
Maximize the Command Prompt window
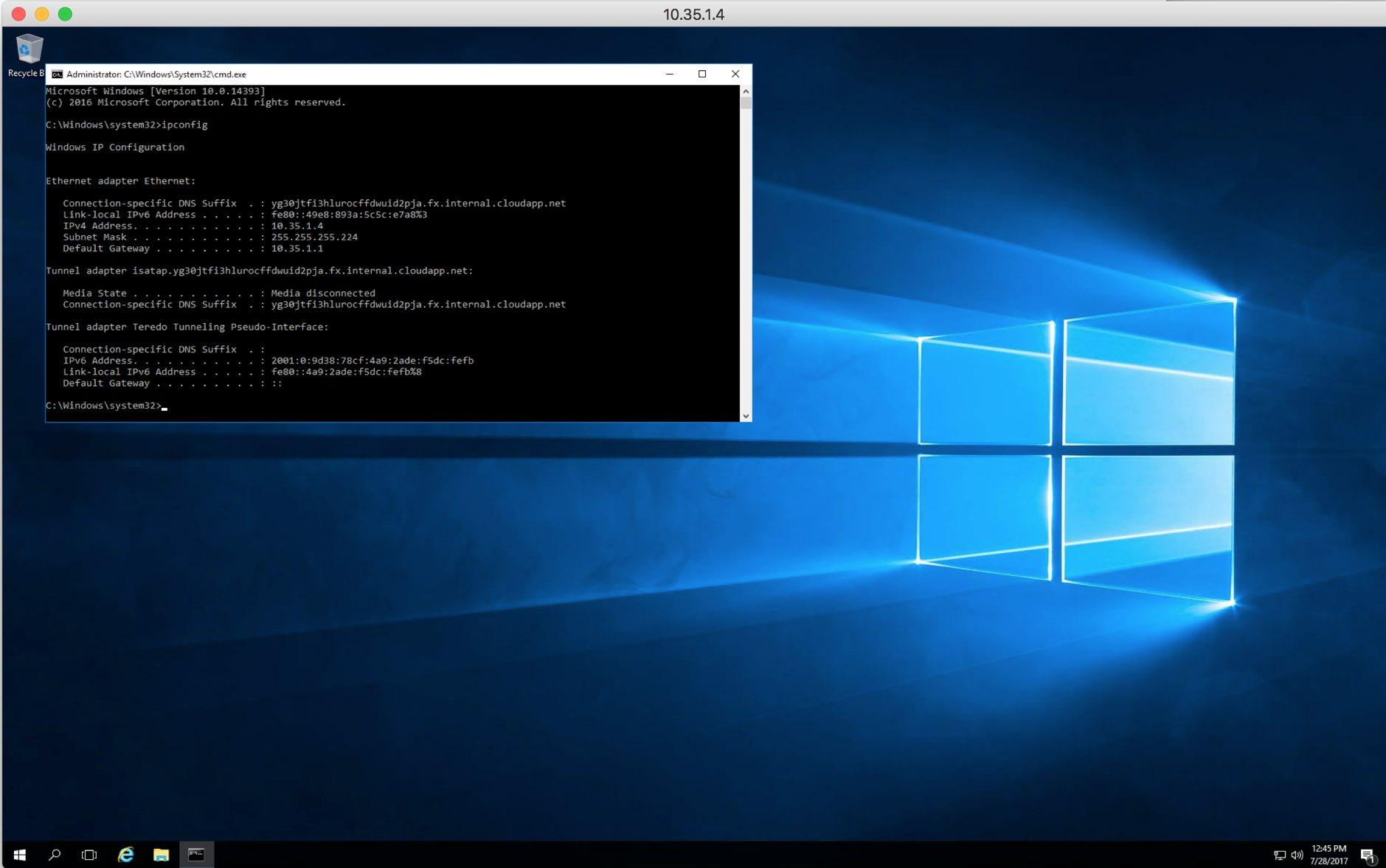702,74
